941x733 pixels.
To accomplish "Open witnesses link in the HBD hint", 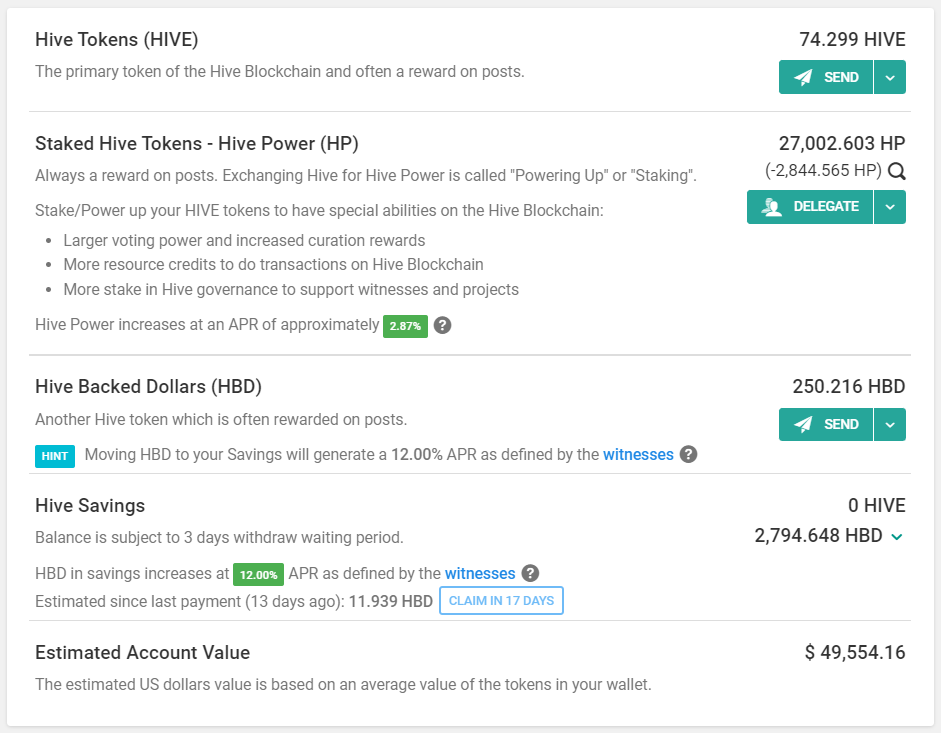I will click(638, 454).
